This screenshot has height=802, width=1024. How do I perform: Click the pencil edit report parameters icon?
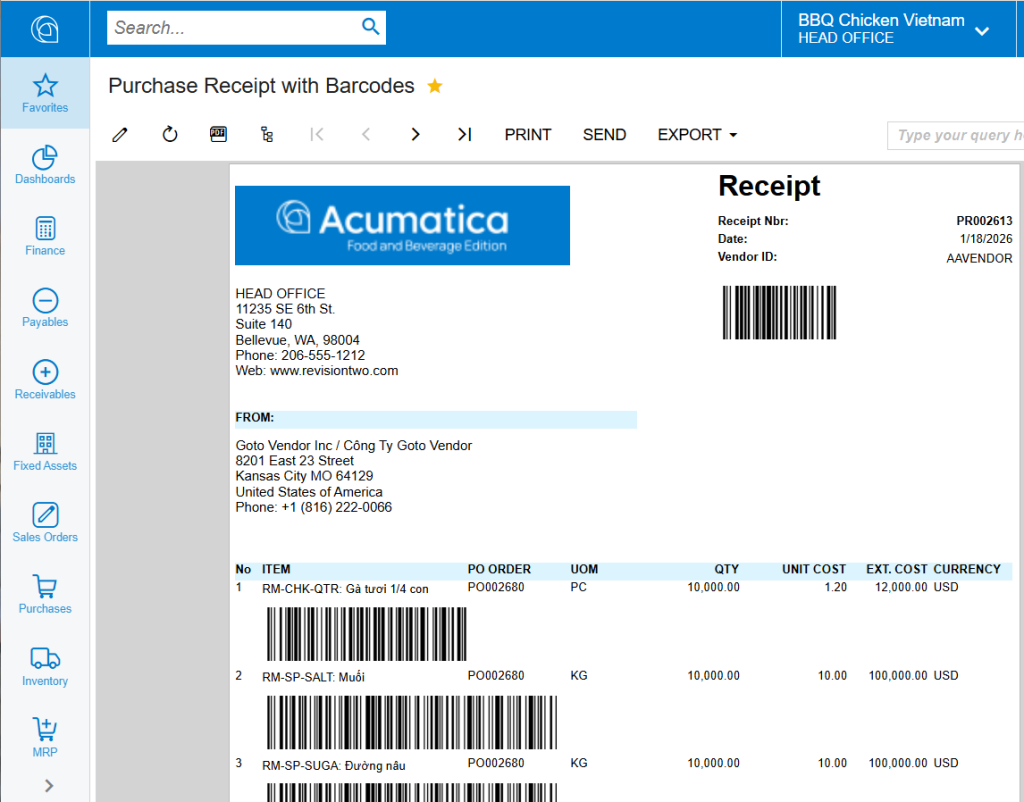120,135
